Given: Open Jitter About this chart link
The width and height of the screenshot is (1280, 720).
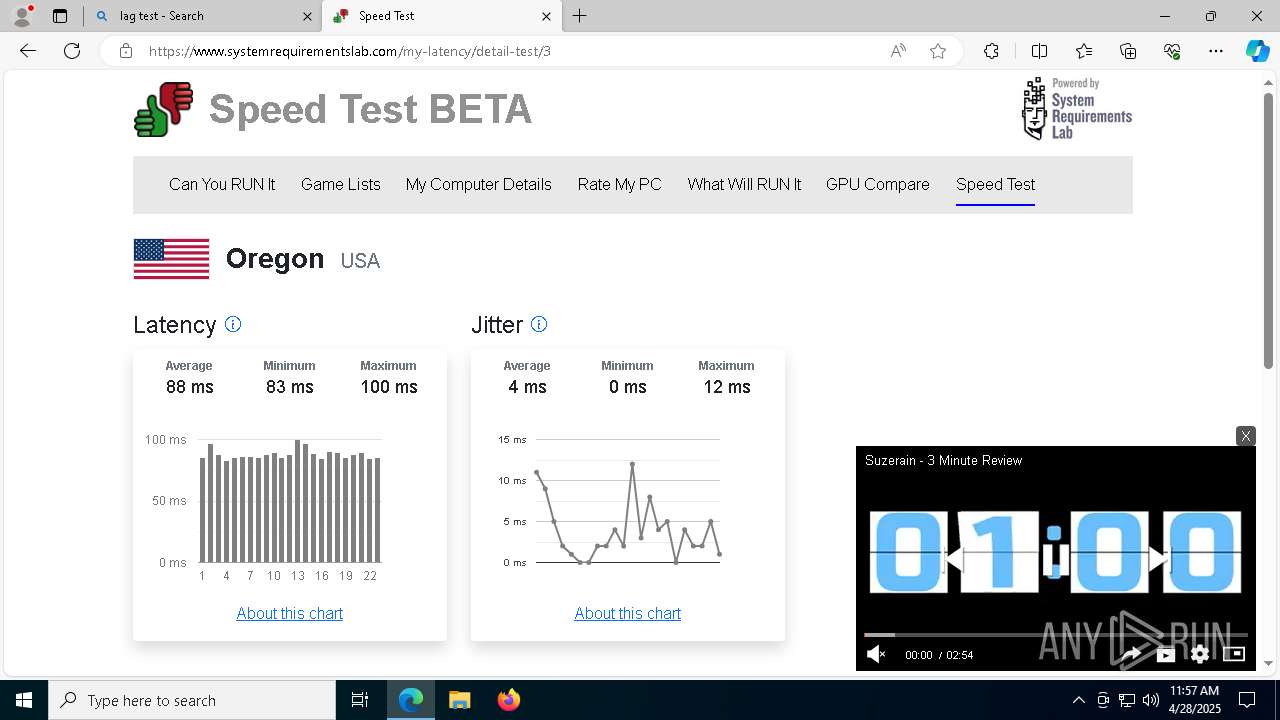Looking at the screenshot, I should [x=628, y=613].
